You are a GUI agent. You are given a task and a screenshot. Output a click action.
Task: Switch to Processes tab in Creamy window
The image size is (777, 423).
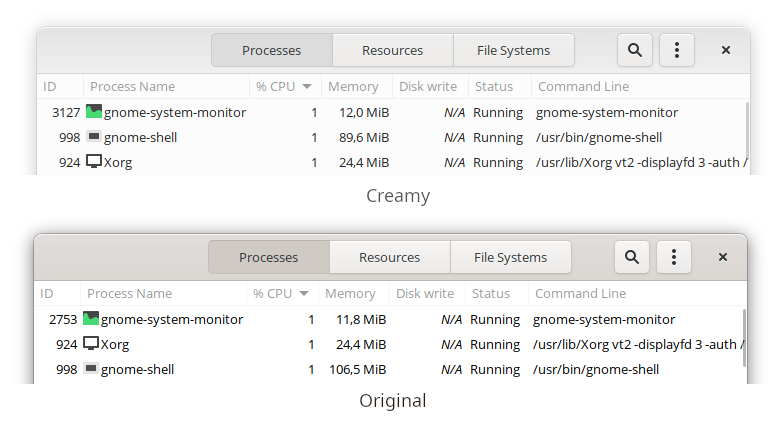272,50
